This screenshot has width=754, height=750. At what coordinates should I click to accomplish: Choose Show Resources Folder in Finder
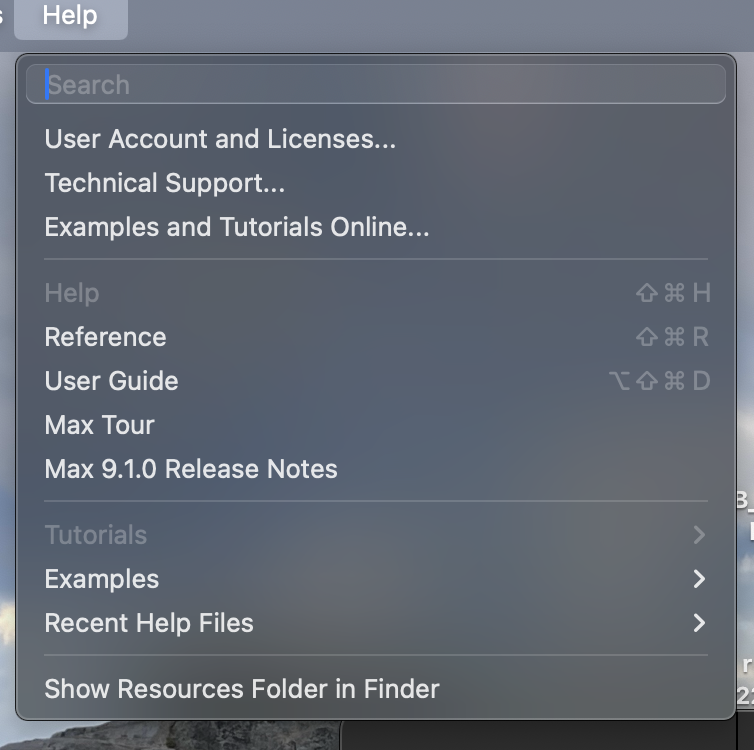tap(242, 689)
